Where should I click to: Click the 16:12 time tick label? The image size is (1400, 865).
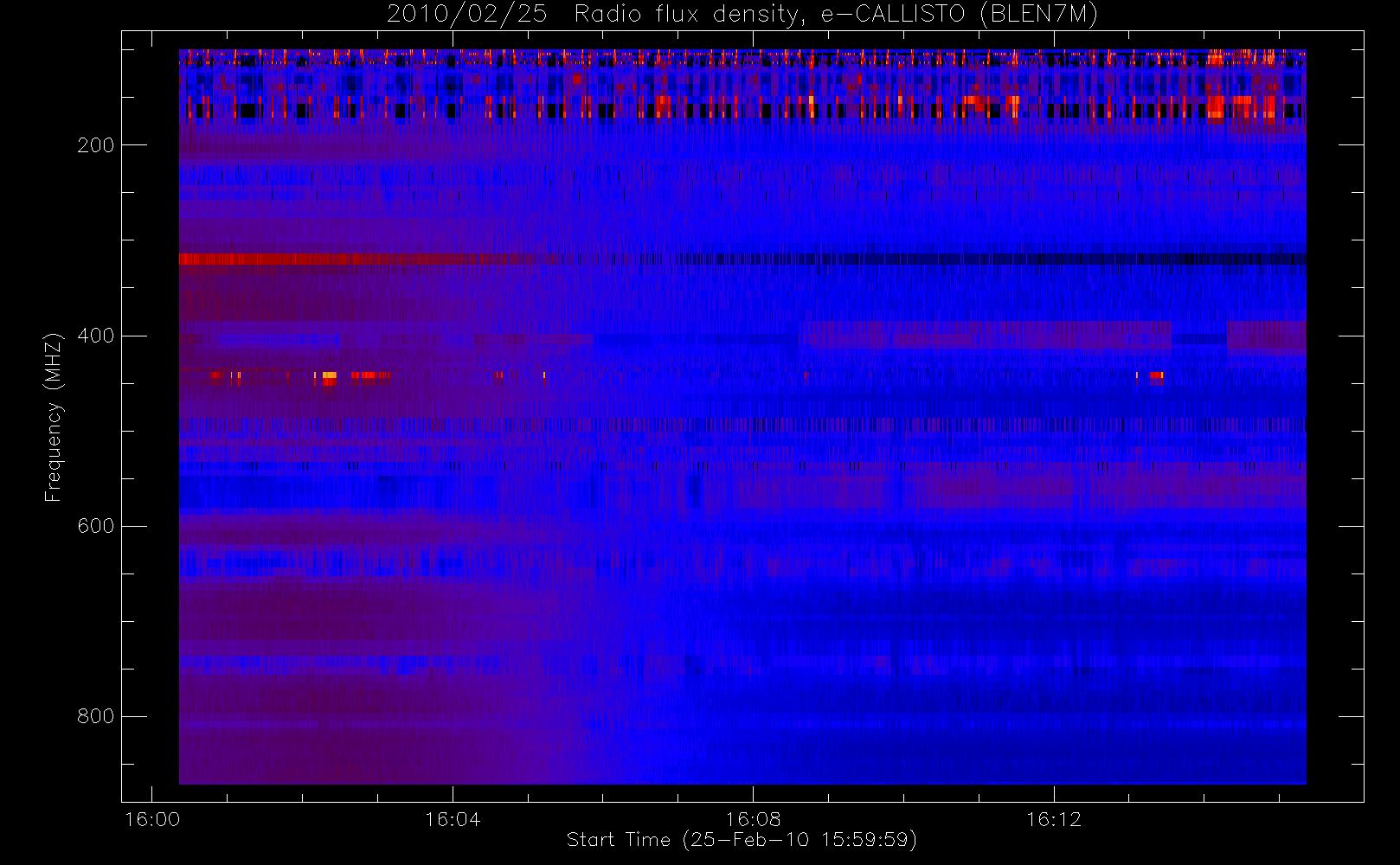coord(1054,819)
